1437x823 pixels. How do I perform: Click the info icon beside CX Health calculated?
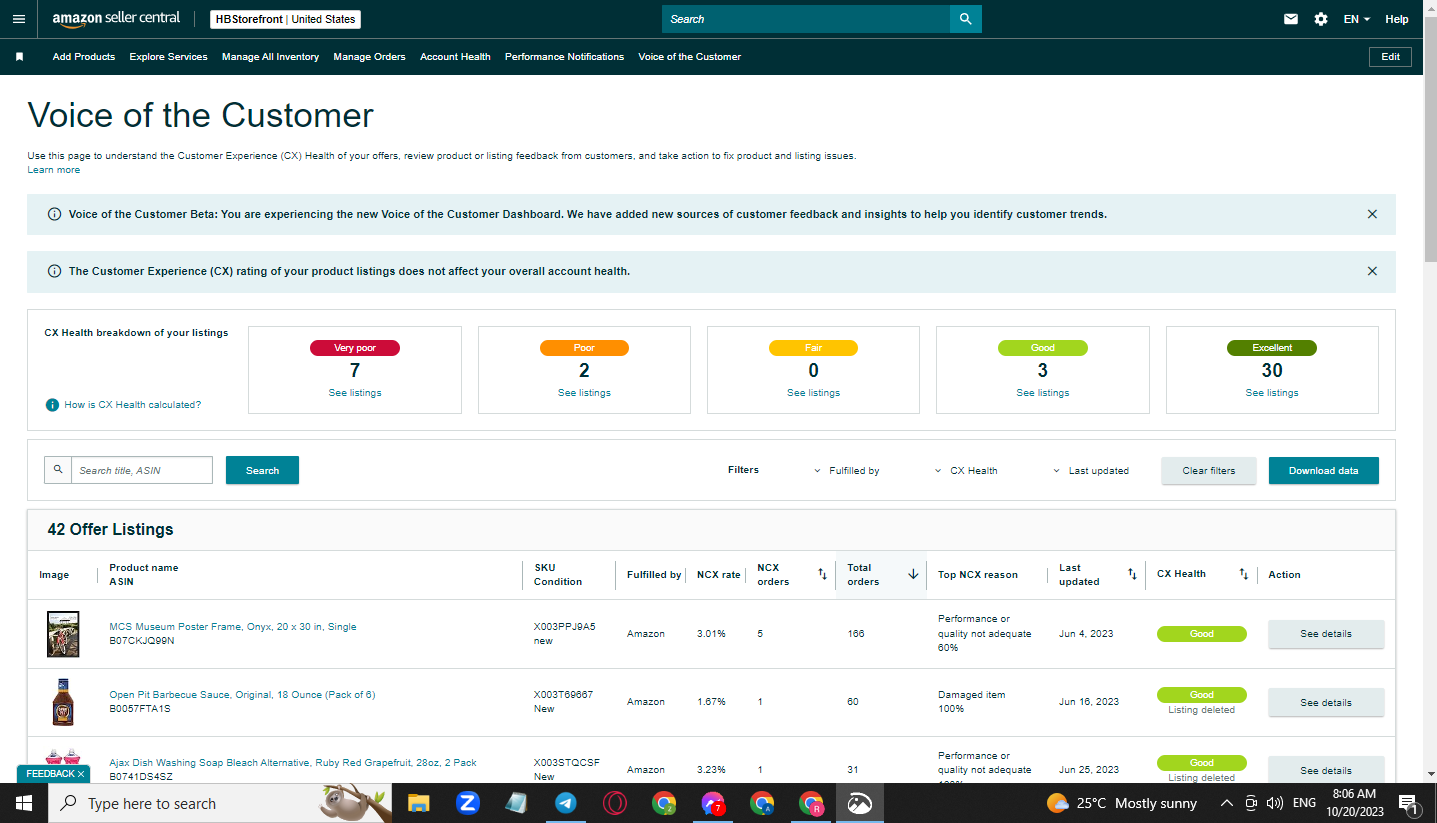coord(52,405)
